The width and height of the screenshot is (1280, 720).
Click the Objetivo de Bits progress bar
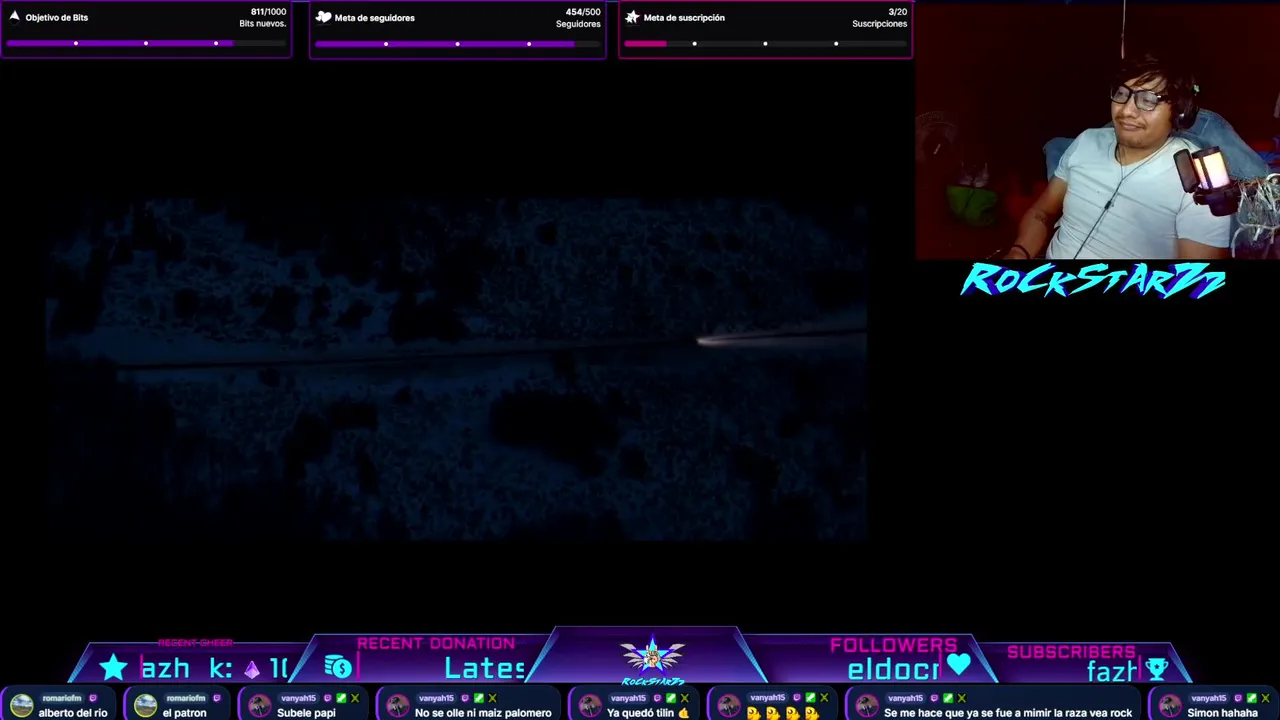[x=146, y=43]
